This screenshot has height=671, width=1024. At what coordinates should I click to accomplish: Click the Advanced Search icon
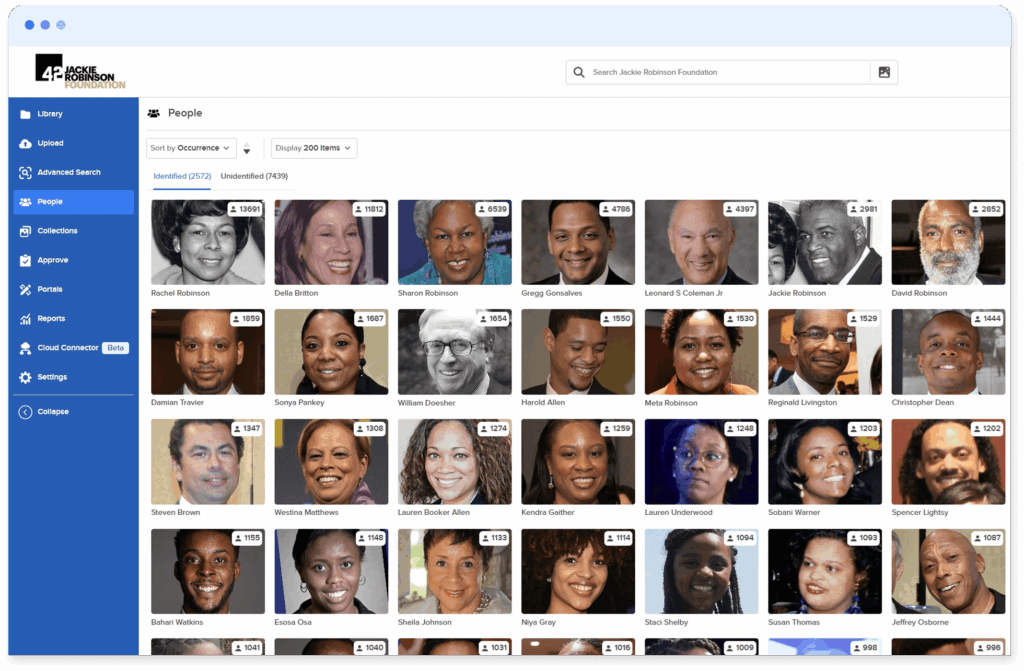pos(25,172)
